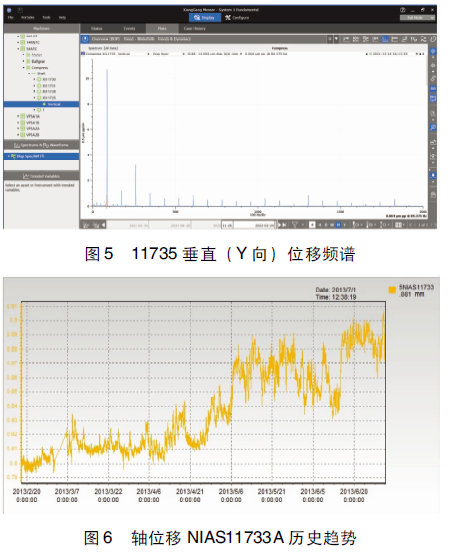Click the orange 5NIAS11733 legend swatch
This screenshot has height=552, width=458.
tap(392, 290)
